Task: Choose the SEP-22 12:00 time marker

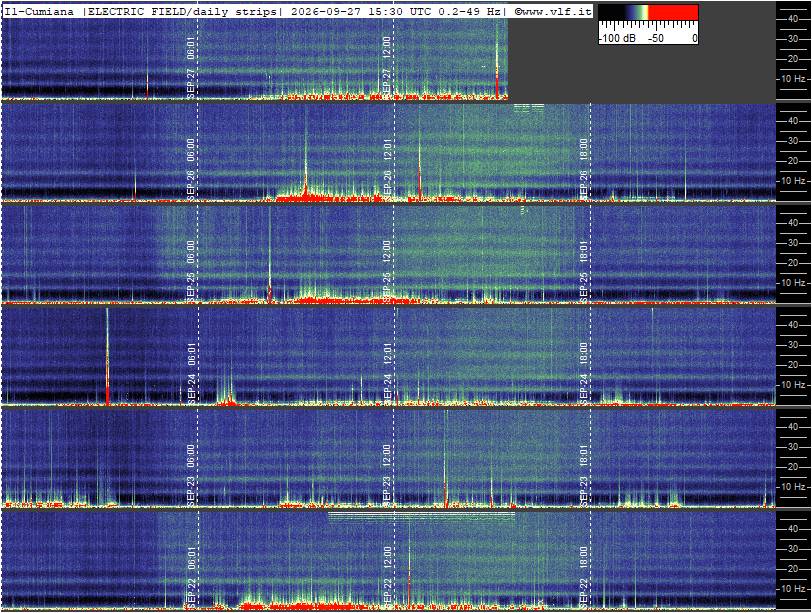Action: pos(386,577)
